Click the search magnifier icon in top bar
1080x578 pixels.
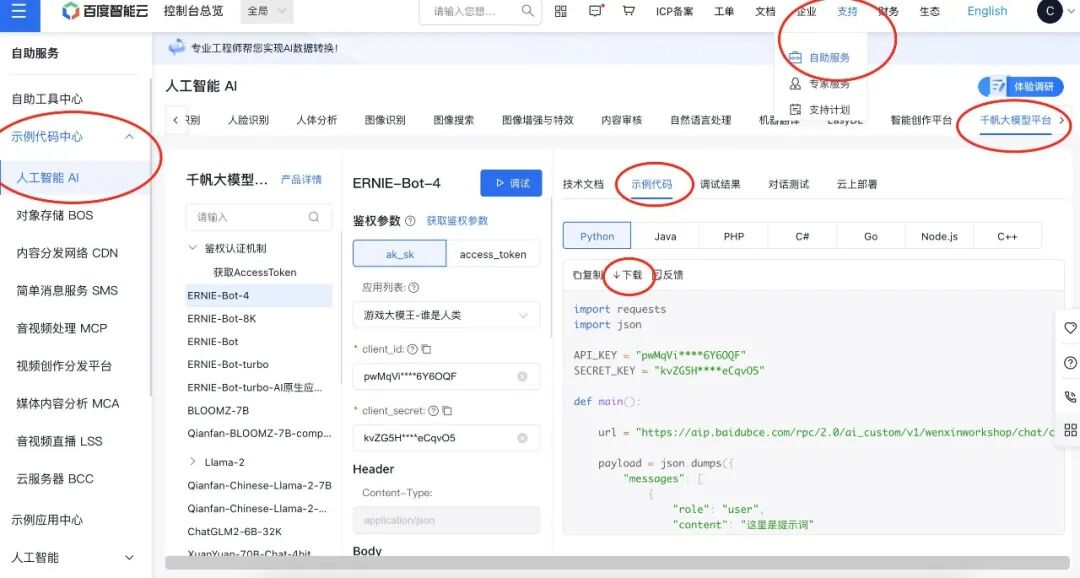[528, 11]
